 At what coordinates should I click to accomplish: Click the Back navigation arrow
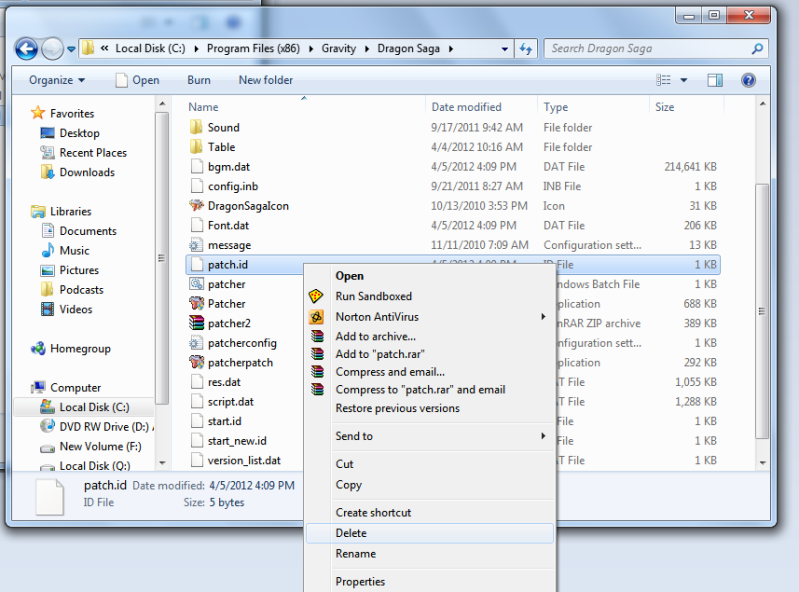click(26, 49)
